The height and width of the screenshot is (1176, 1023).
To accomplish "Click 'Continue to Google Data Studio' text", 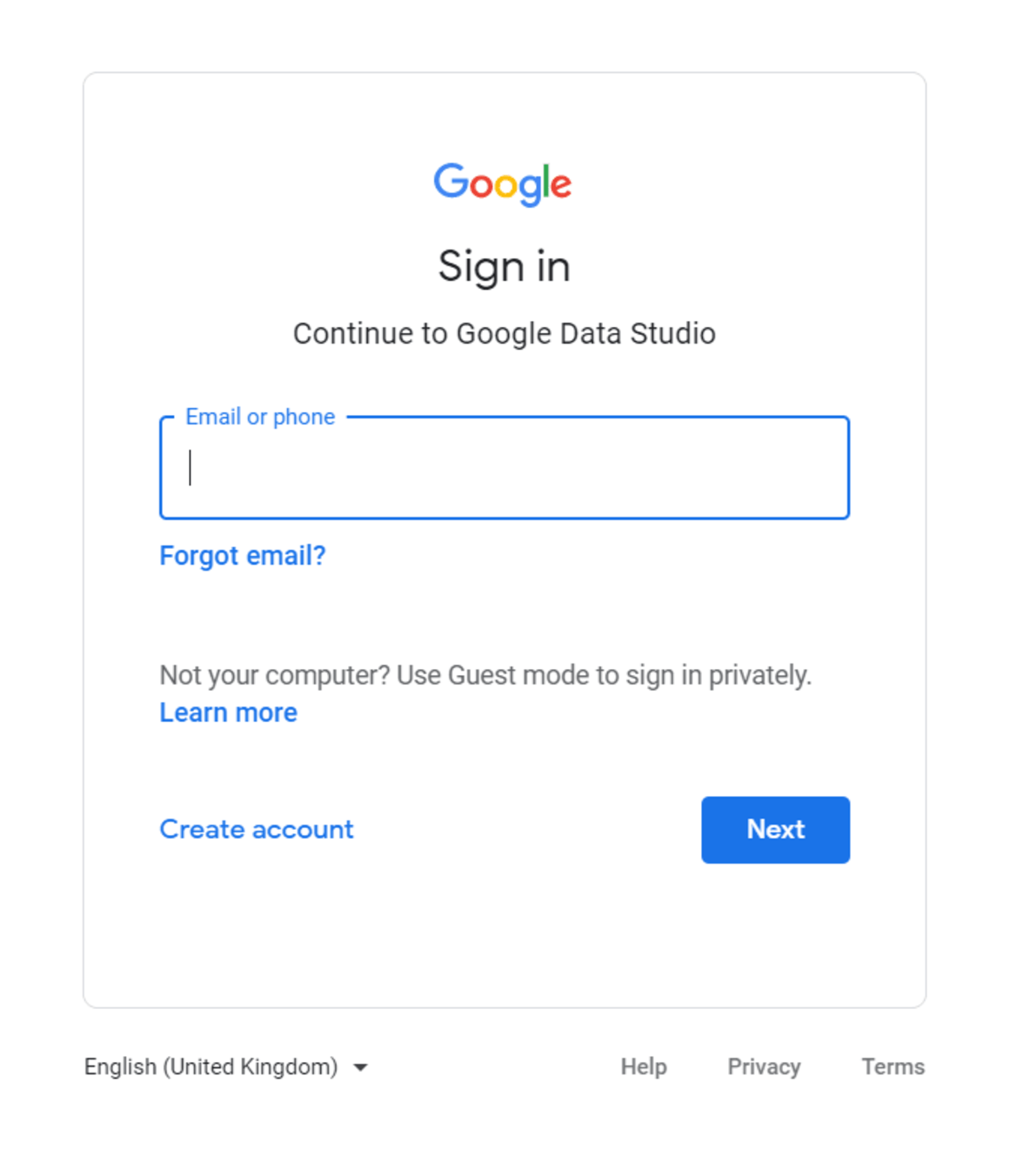I will (503, 333).
